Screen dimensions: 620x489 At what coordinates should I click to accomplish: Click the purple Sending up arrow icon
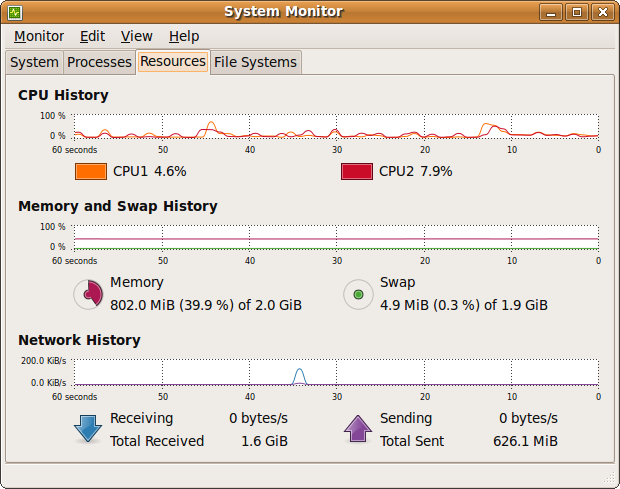coord(358,428)
